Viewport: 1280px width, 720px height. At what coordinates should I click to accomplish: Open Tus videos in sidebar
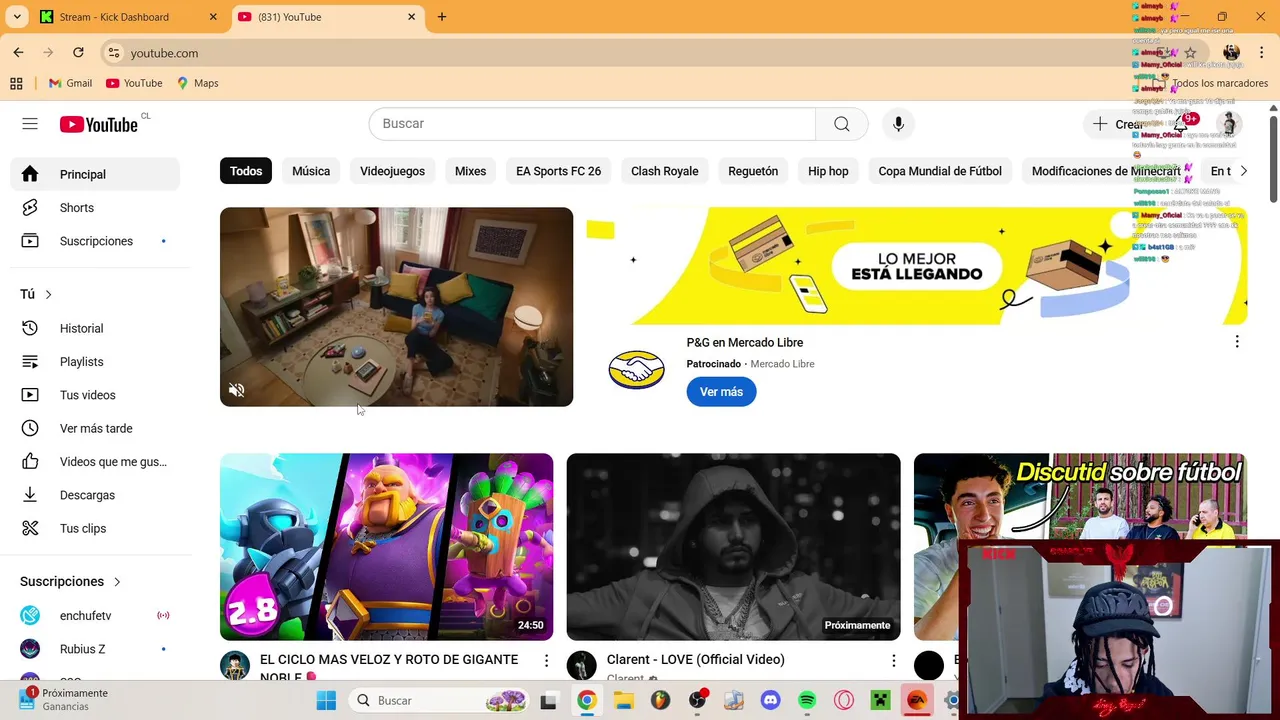coord(95,395)
